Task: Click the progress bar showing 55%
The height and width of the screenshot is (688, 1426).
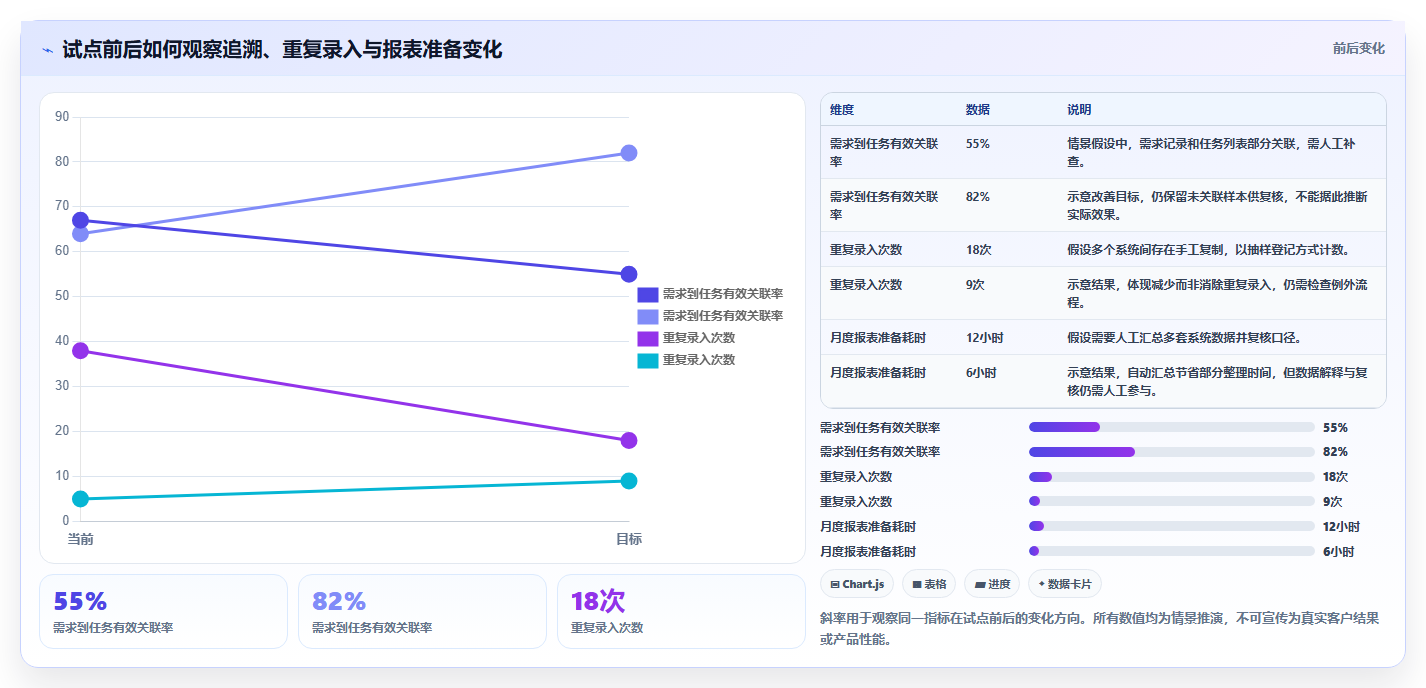Action: [x=1172, y=427]
